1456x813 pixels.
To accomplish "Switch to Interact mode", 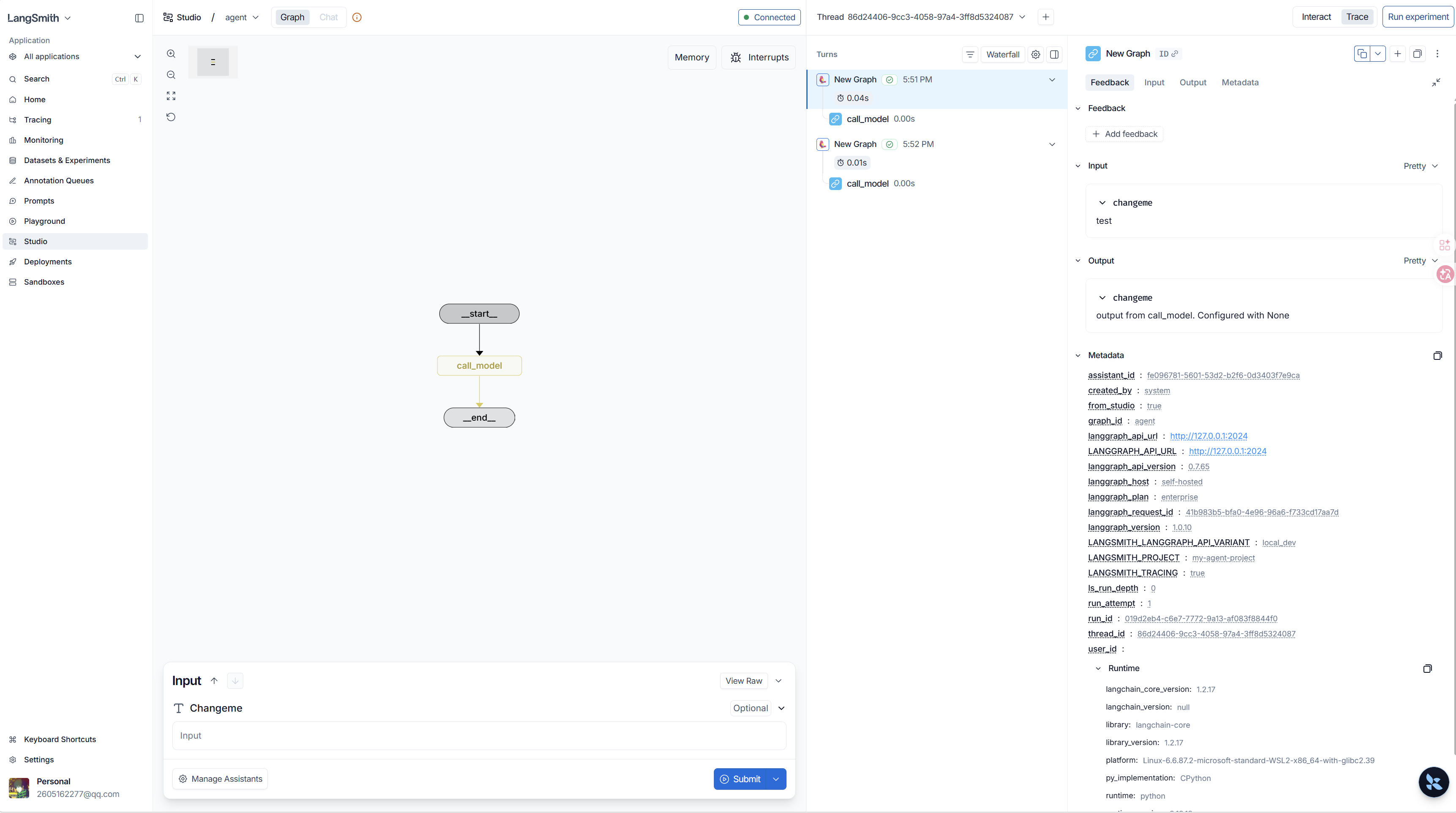I will click(1316, 17).
